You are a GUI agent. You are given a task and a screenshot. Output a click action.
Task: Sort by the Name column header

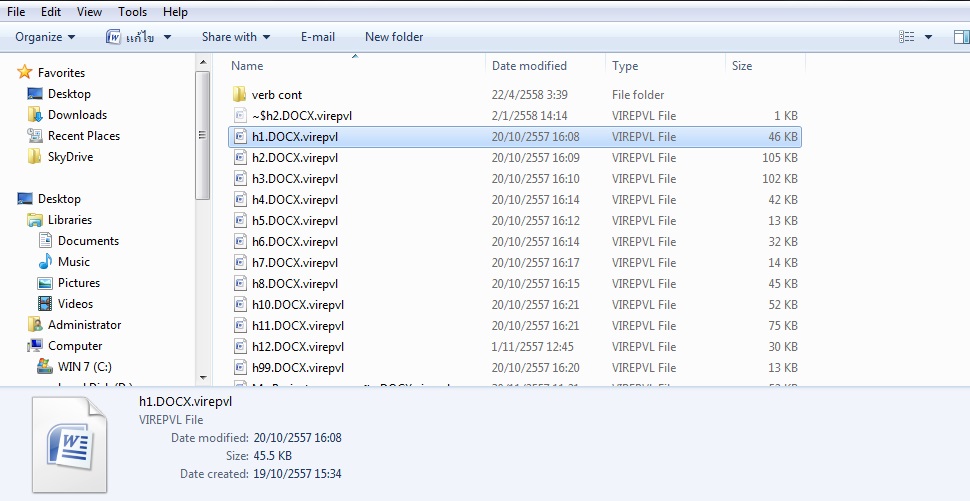247,66
